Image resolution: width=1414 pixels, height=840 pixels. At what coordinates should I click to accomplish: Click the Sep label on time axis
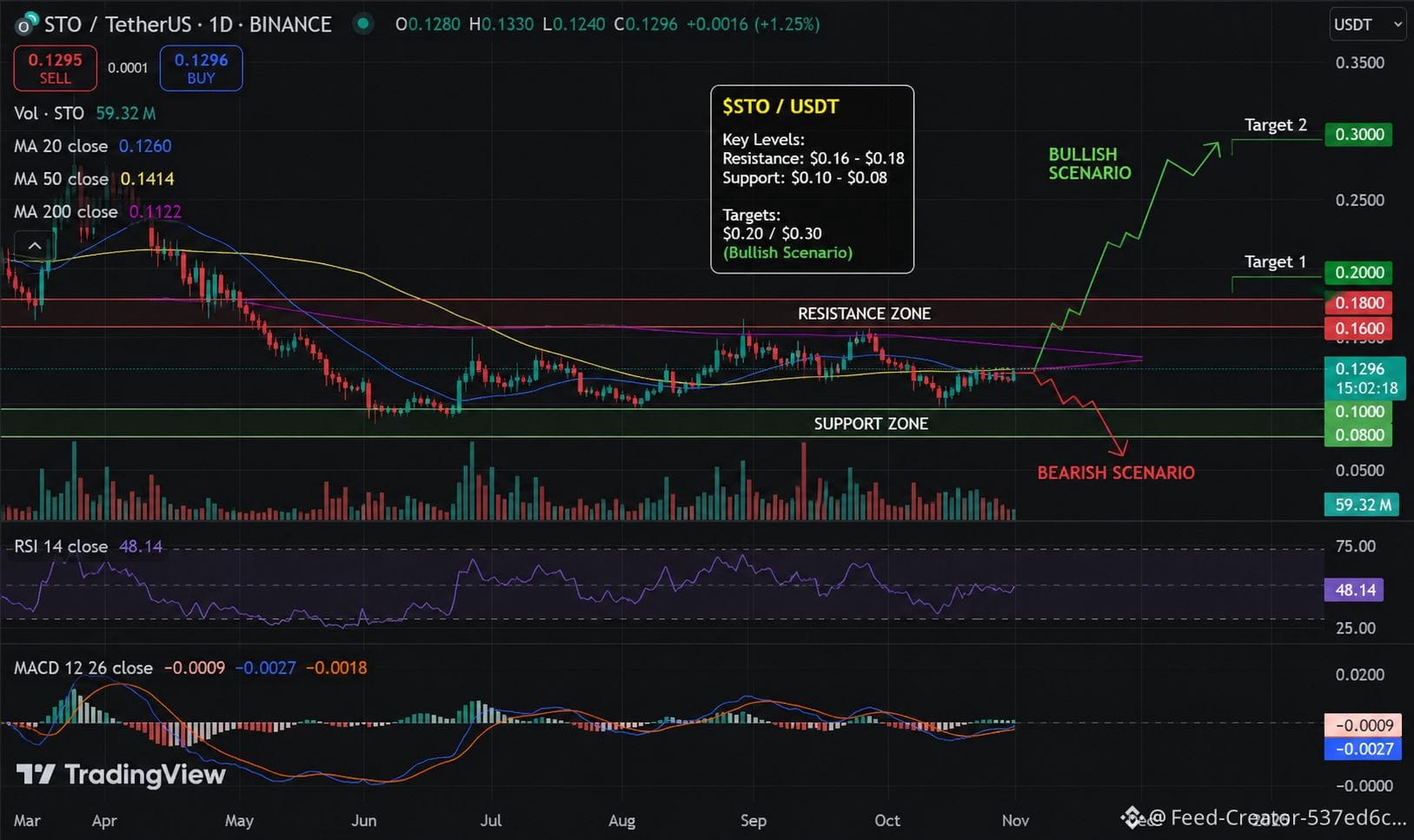pos(753,820)
